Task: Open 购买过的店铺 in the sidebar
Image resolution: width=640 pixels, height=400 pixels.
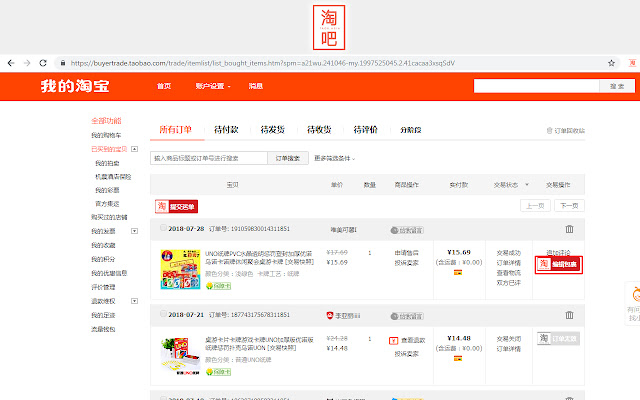Action: point(109,217)
